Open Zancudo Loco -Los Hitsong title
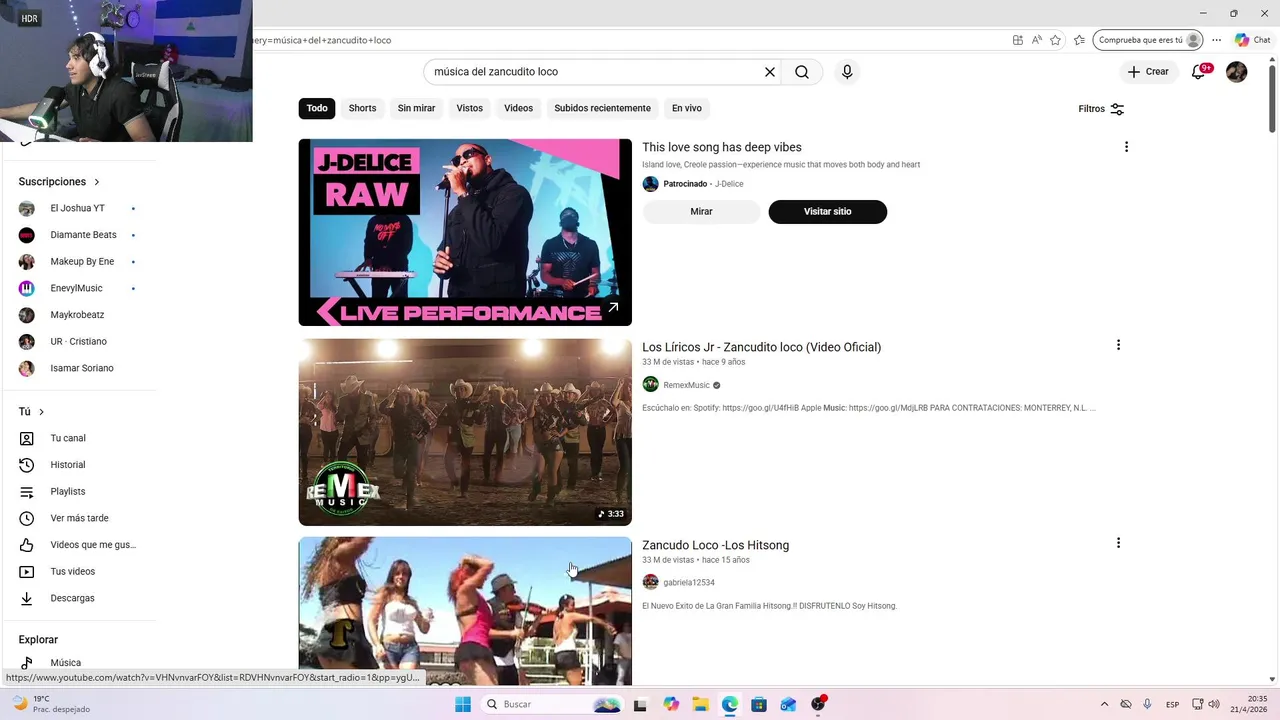The width and height of the screenshot is (1280, 720). [715, 545]
